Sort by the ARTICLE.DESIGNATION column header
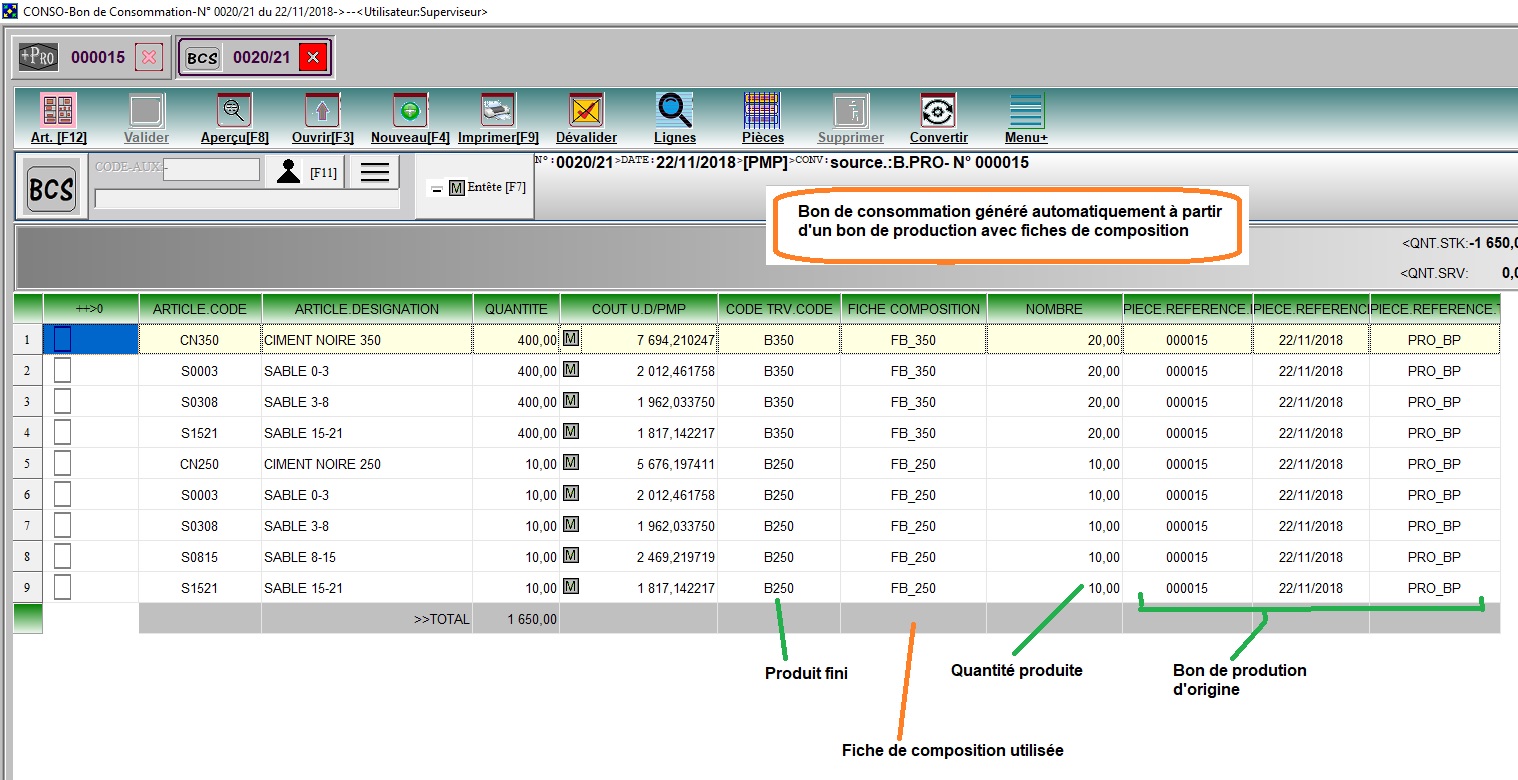1518x780 pixels. coord(366,309)
